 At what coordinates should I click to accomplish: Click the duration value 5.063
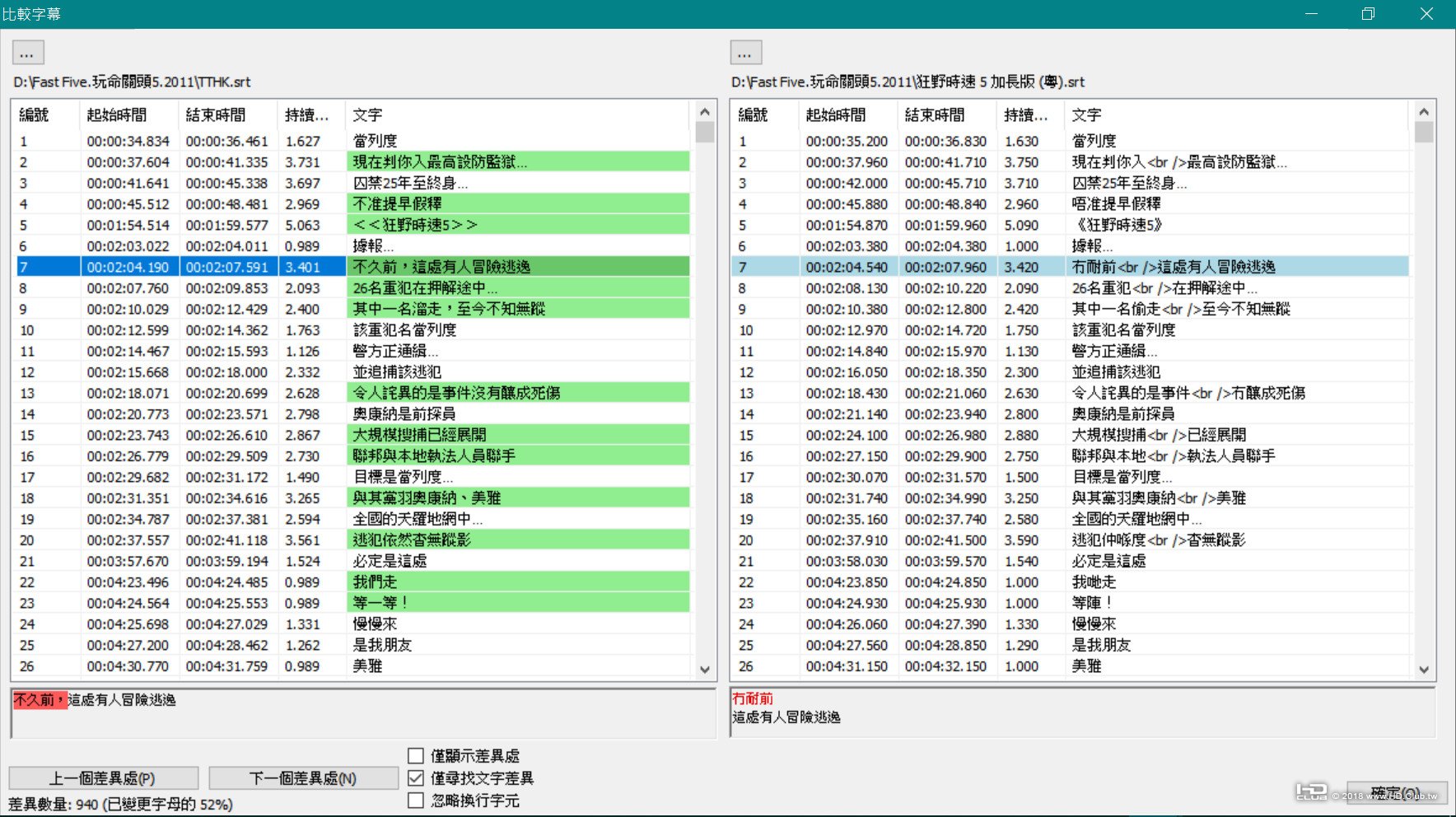pyautogui.click(x=302, y=225)
